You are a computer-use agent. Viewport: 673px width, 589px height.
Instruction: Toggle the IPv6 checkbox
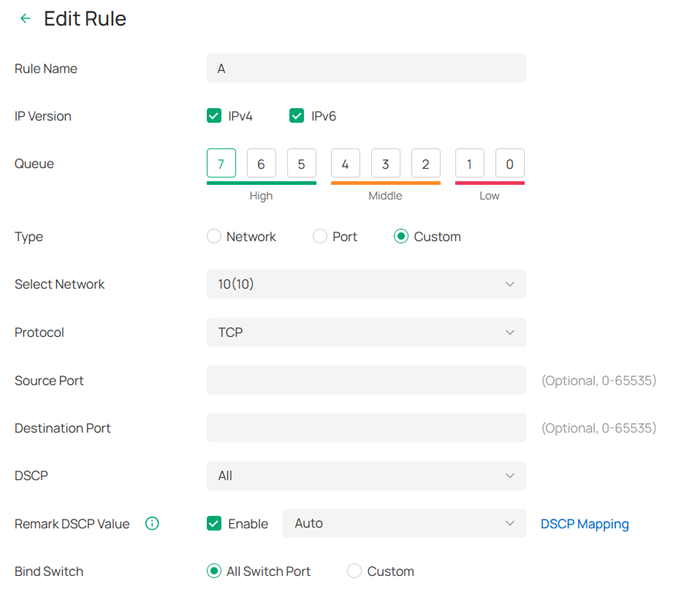coord(297,116)
